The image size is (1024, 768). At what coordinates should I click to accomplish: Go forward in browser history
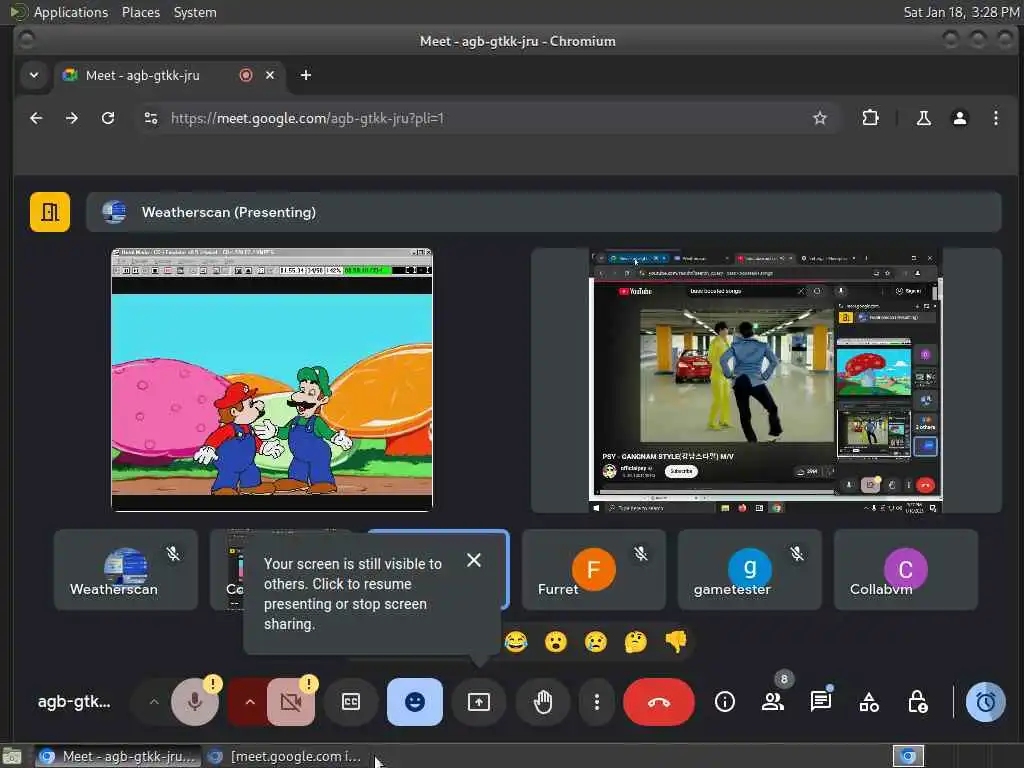pyautogui.click(x=72, y=118)
